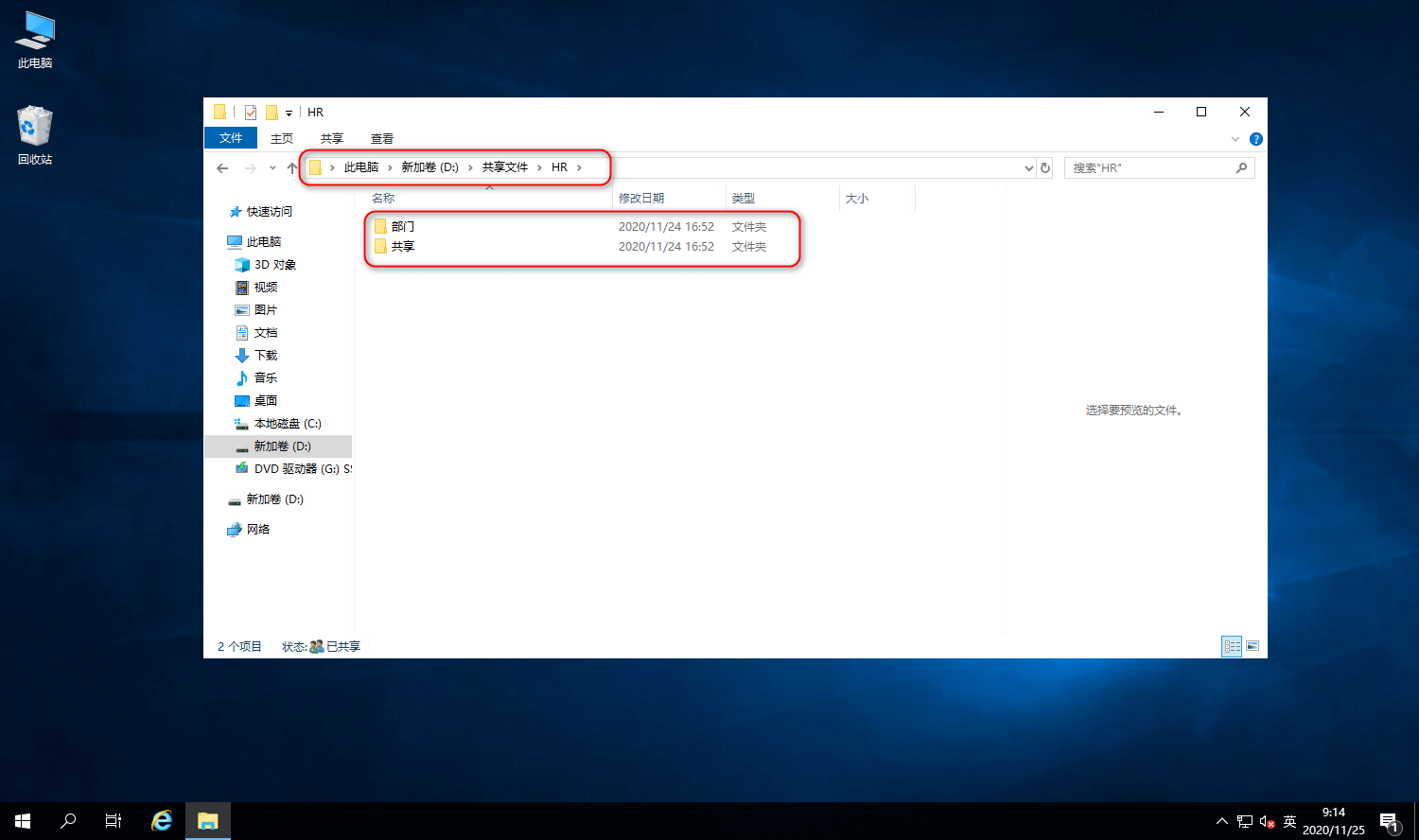Viewport: 1419px width, 840px height.
Task: Select the 部门 folder
Action: coord(403,226)
